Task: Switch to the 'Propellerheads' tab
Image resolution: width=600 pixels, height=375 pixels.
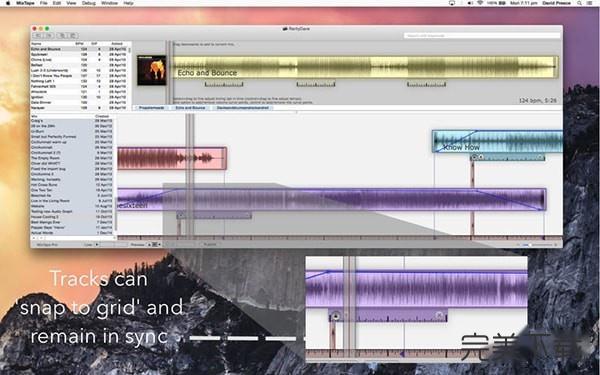Action: pos(152,108)
